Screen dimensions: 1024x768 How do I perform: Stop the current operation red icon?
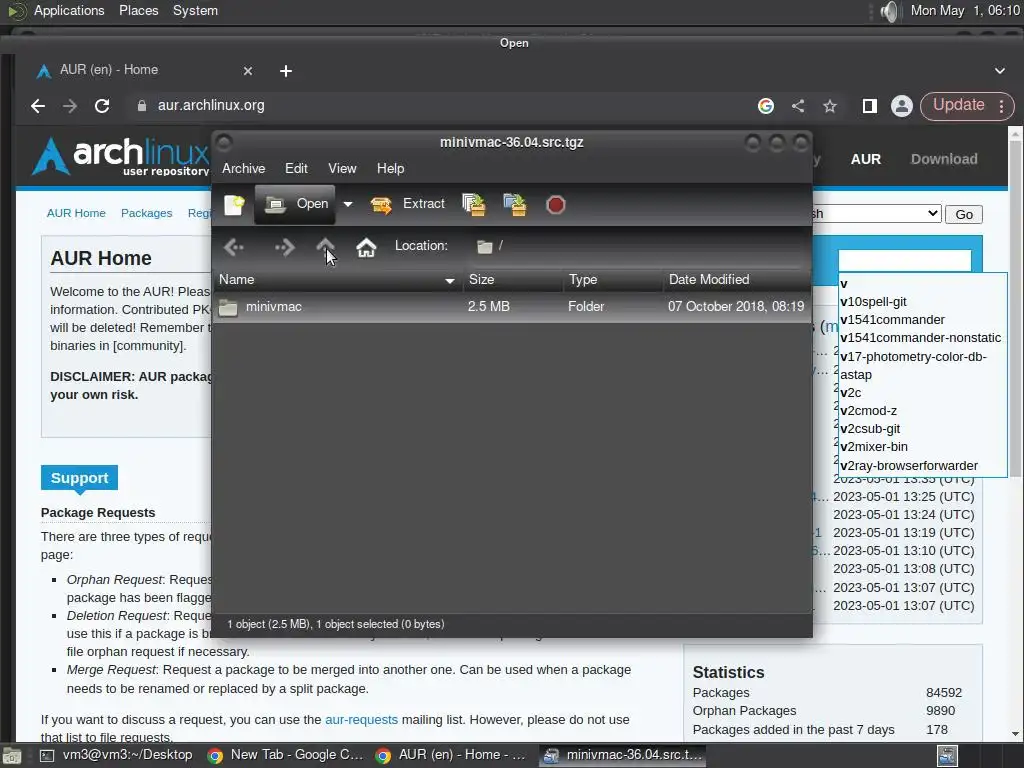point(556,205)
